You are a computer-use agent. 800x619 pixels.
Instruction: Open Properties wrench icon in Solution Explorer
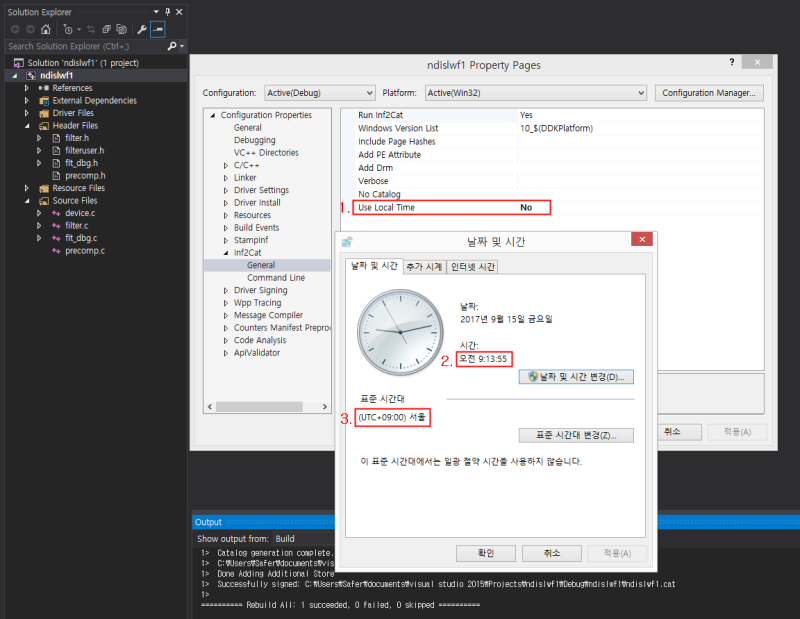coord(142,30)
